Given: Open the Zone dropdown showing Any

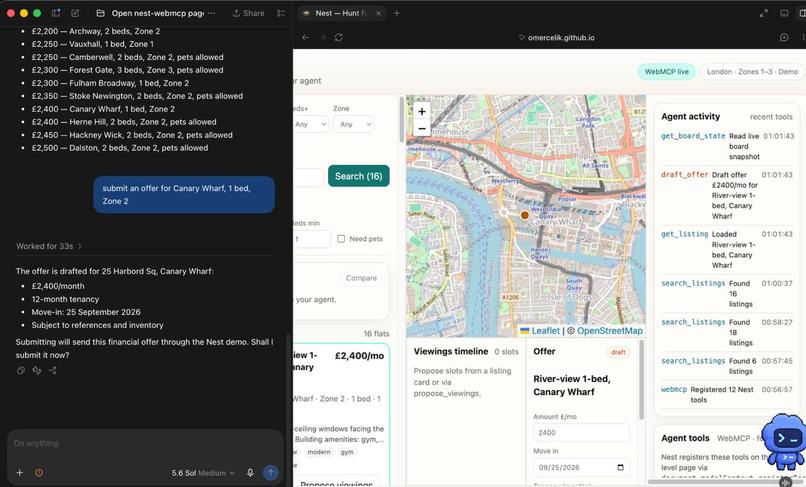Looking at the screenshot, I should pos(353,124).
